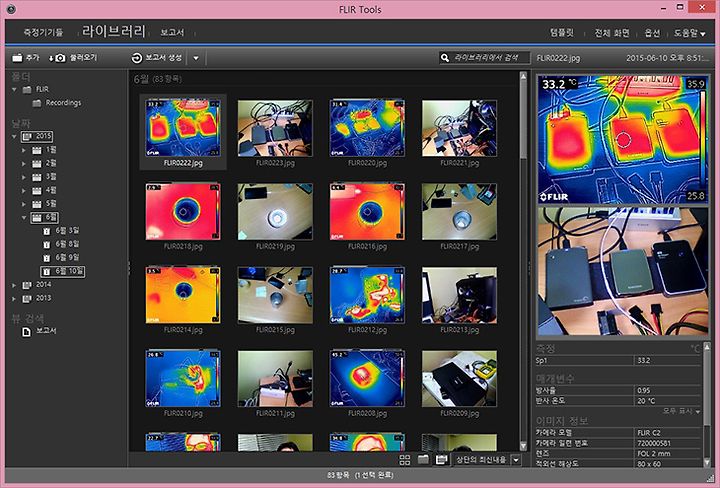This screenshot has height=488, width=720.
Task: Select the FLIR0210.jpg thermal thumbnail
Action: pyautogui.click(x=183, y=379)
